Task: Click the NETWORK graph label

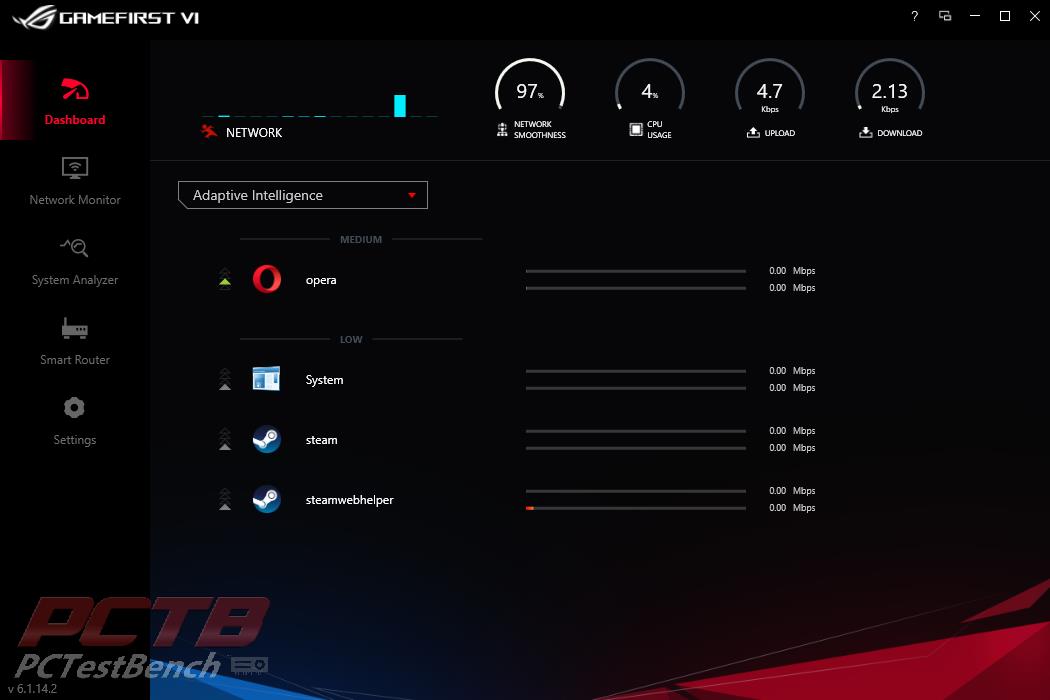Action: point(254,133)
